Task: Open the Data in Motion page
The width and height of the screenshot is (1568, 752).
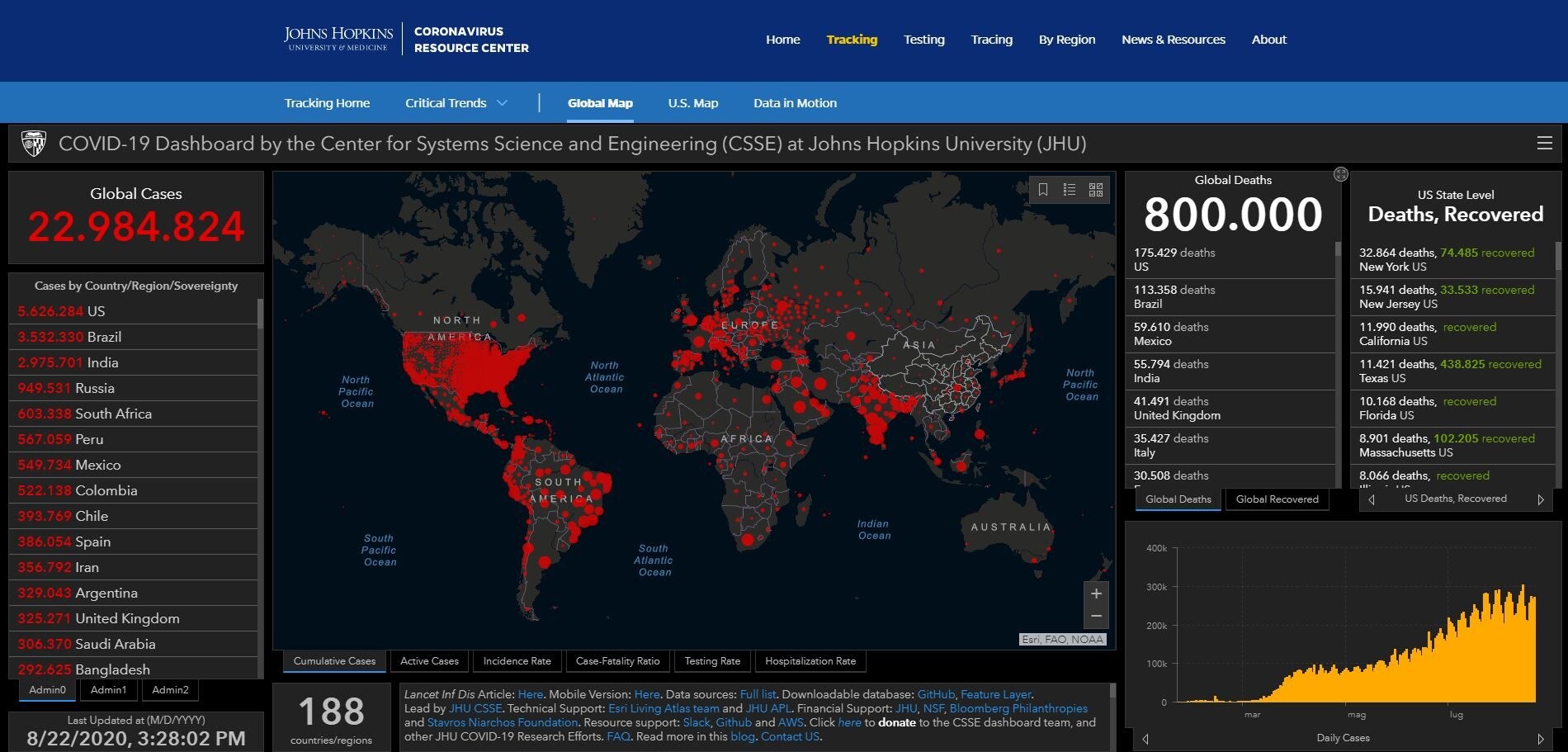Action: [795, 103]
